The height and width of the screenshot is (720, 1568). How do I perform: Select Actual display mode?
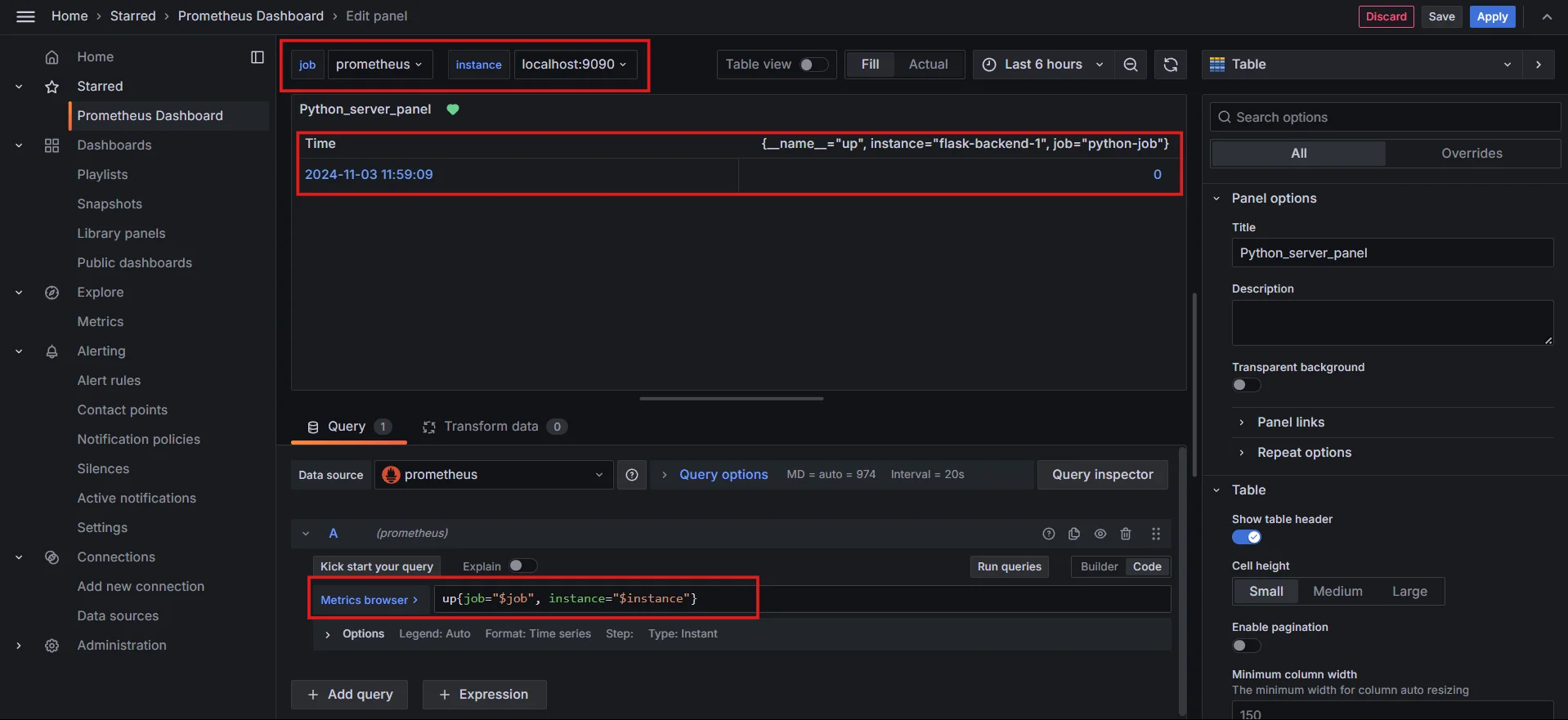928,65
